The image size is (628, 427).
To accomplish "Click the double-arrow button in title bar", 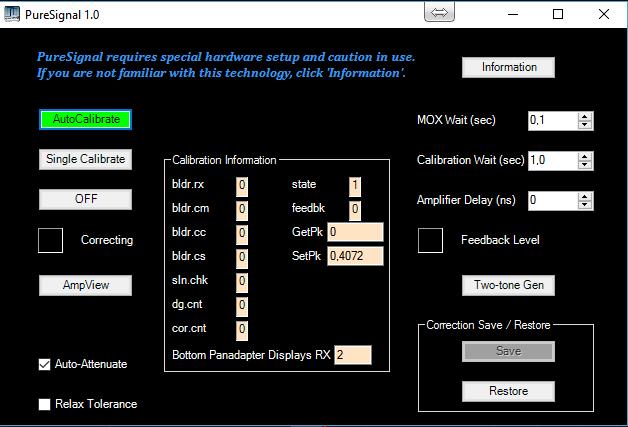I will (439, 13).
